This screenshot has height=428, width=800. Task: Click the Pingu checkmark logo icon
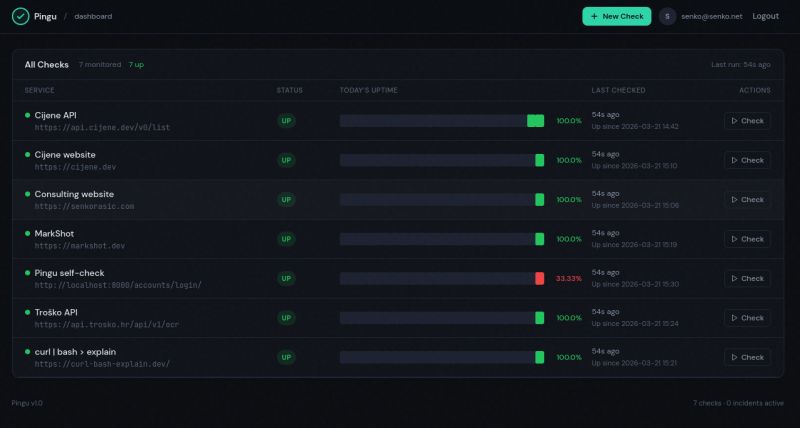point(20,16)
